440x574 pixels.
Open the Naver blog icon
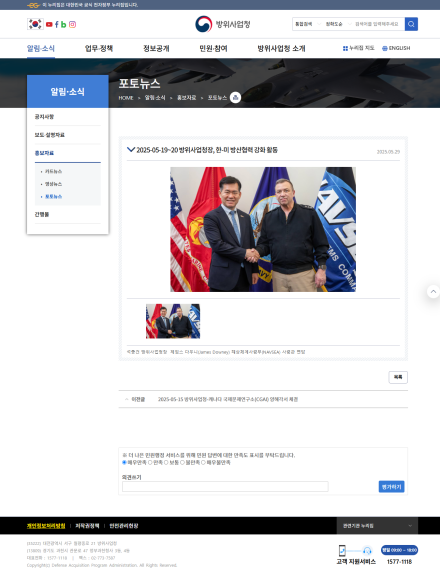(x=63, y=25)
